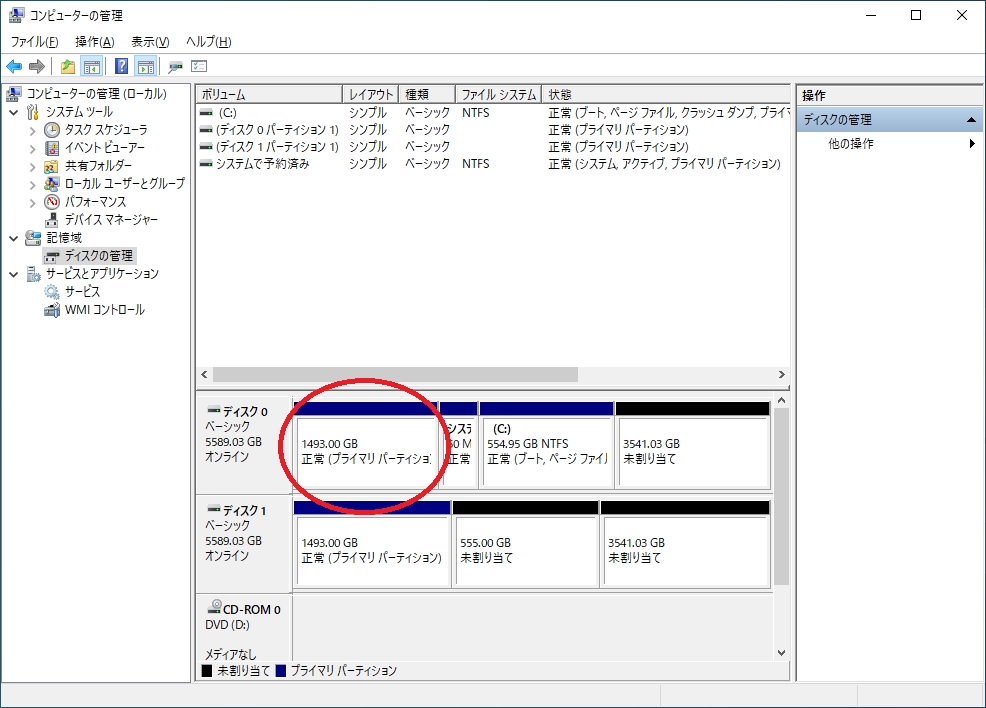Click the Storage (記憶域) icon

coord(33,238)
